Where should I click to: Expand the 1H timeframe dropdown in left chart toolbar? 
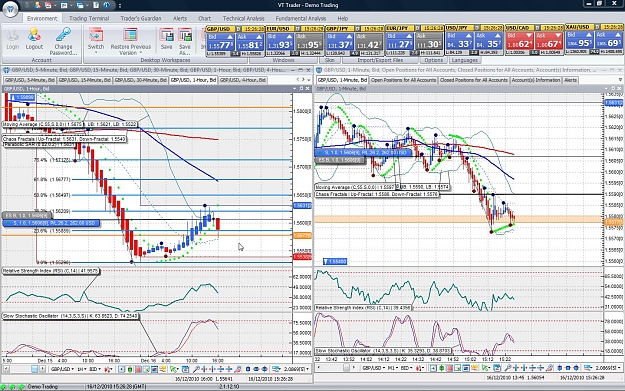point(81,369)
